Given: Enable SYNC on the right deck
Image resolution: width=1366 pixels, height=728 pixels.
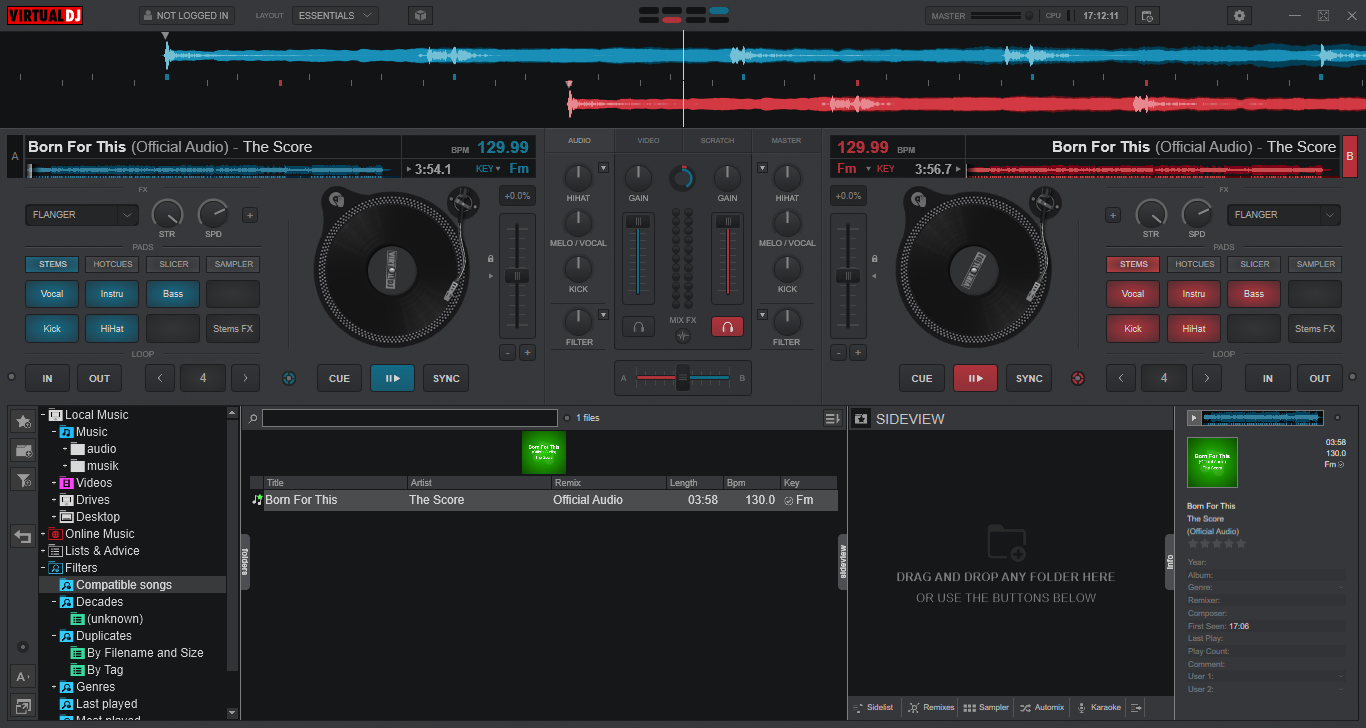Looking at the screenshot, I should 1029,378.
